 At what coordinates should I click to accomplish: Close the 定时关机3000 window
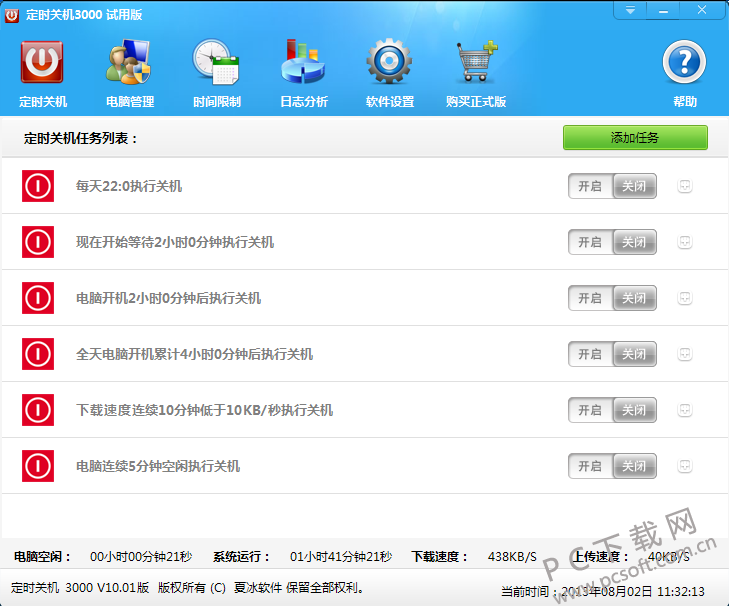(702, 10)
